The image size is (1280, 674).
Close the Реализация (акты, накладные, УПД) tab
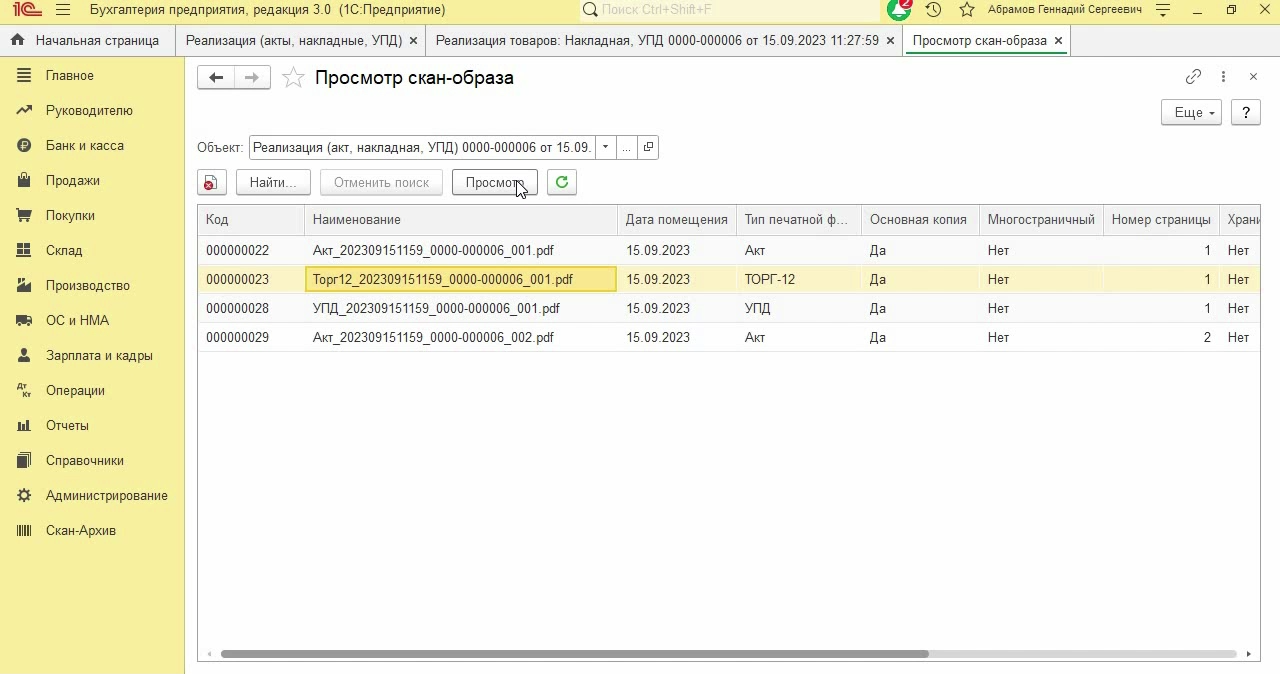413,41
